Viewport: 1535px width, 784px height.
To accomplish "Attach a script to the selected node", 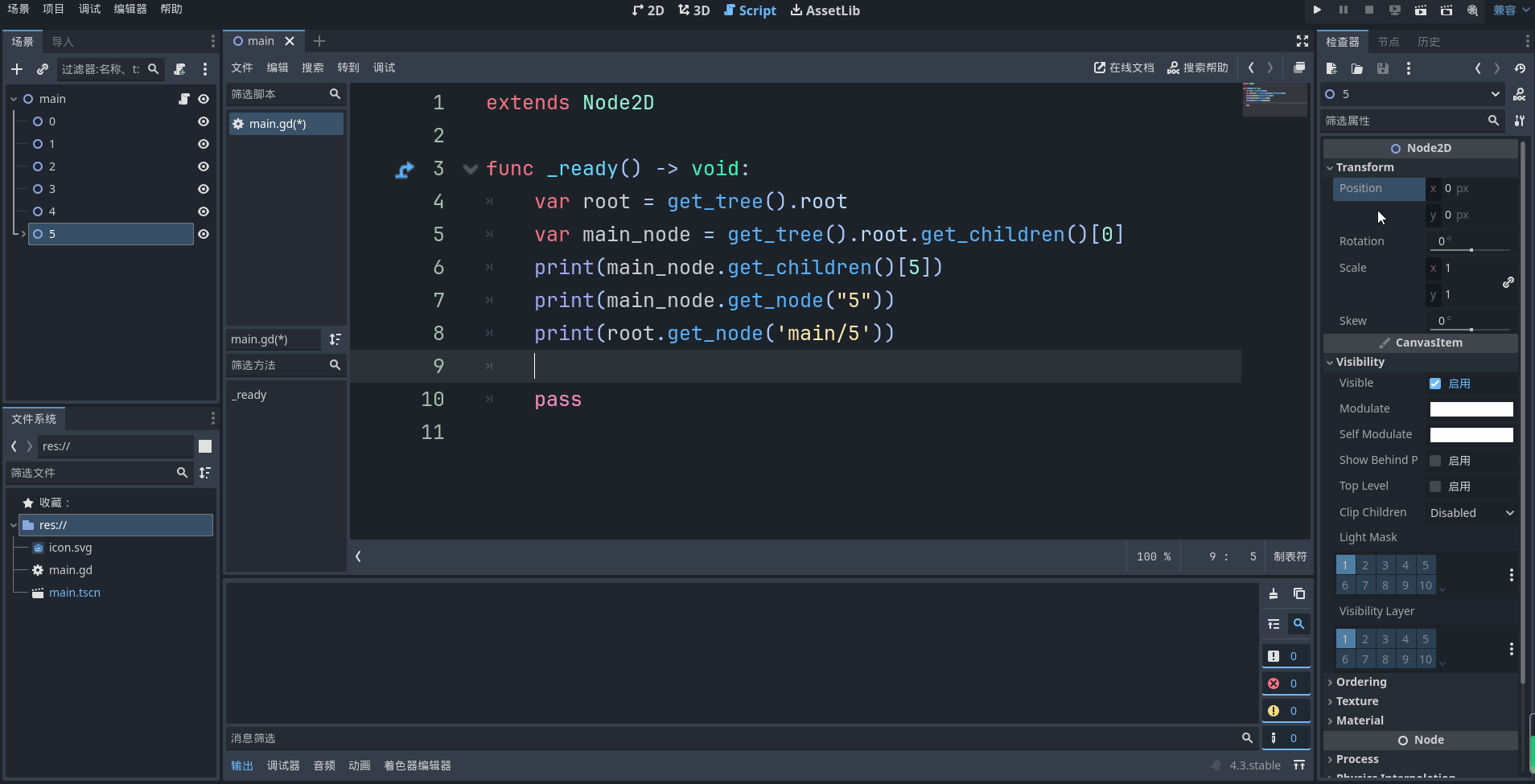I will point(180,69).
